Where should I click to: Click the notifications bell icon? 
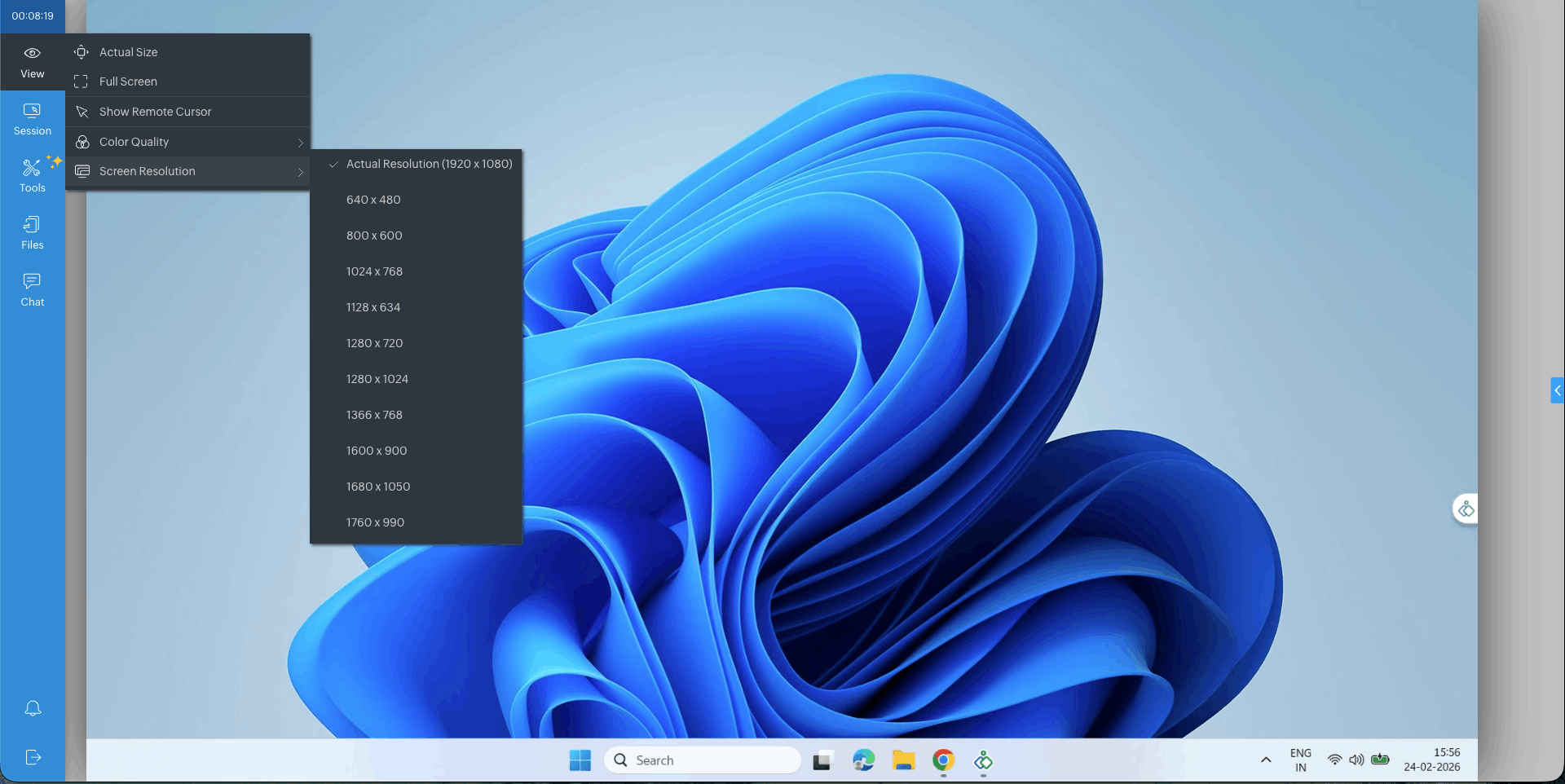33,708
